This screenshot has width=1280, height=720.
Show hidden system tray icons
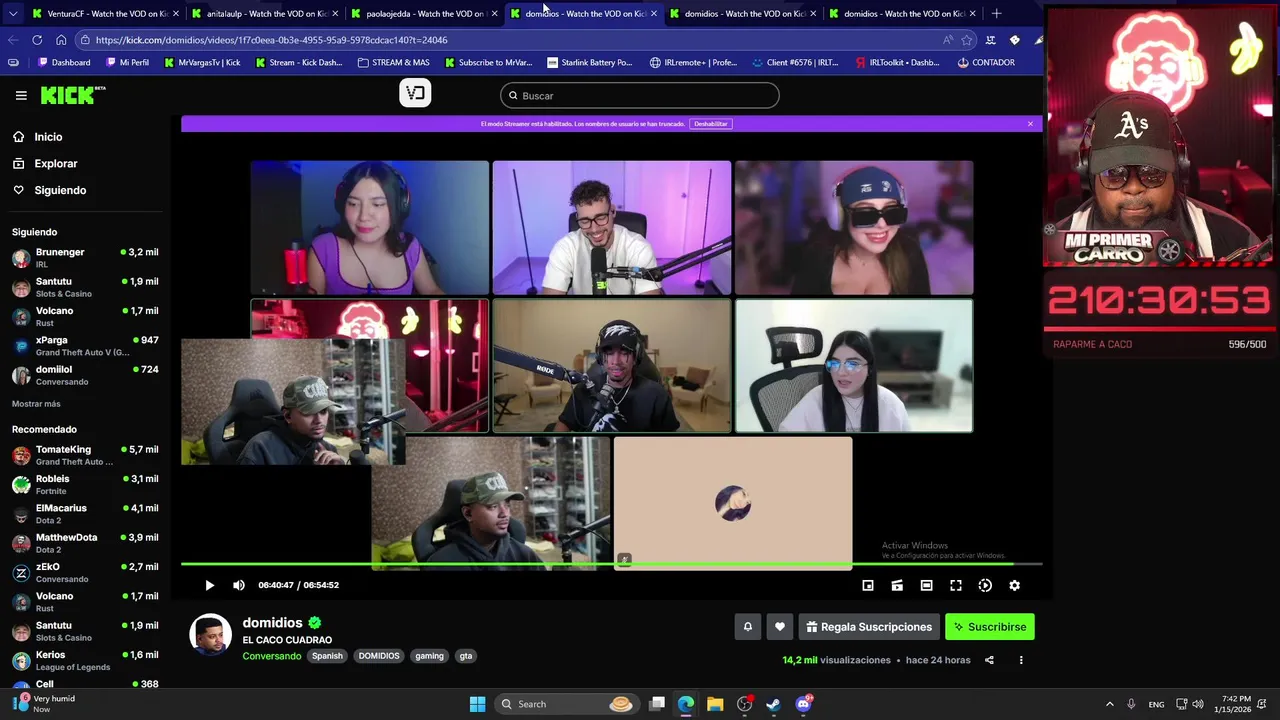pyautogui.click(x=1110, y=704)
